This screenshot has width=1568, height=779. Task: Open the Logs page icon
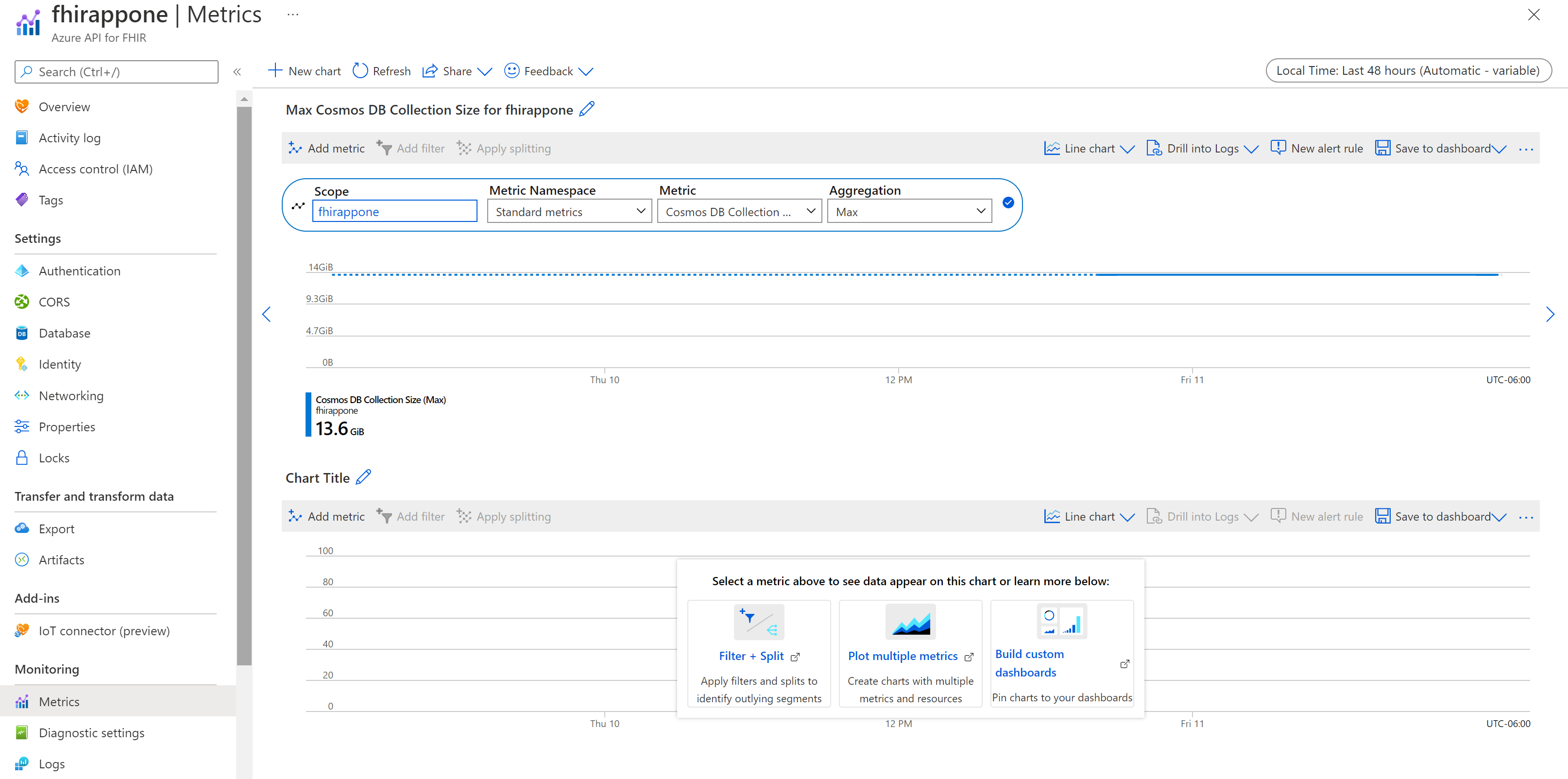coord(22,764)
